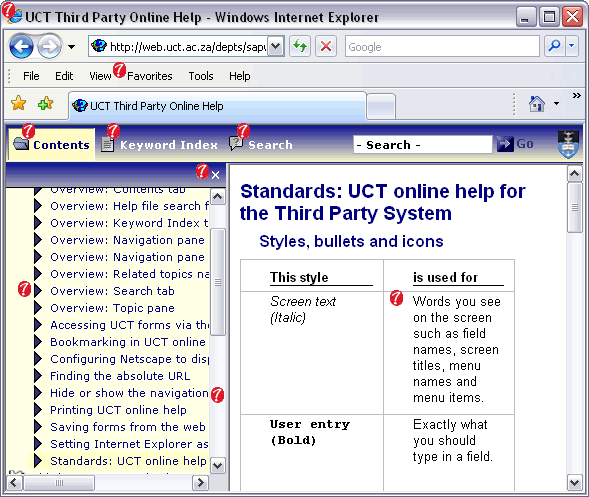Viewport: 589px width, 497px height.
Task: Click the magnifier search icon
Action: click(x=554, y=47)
